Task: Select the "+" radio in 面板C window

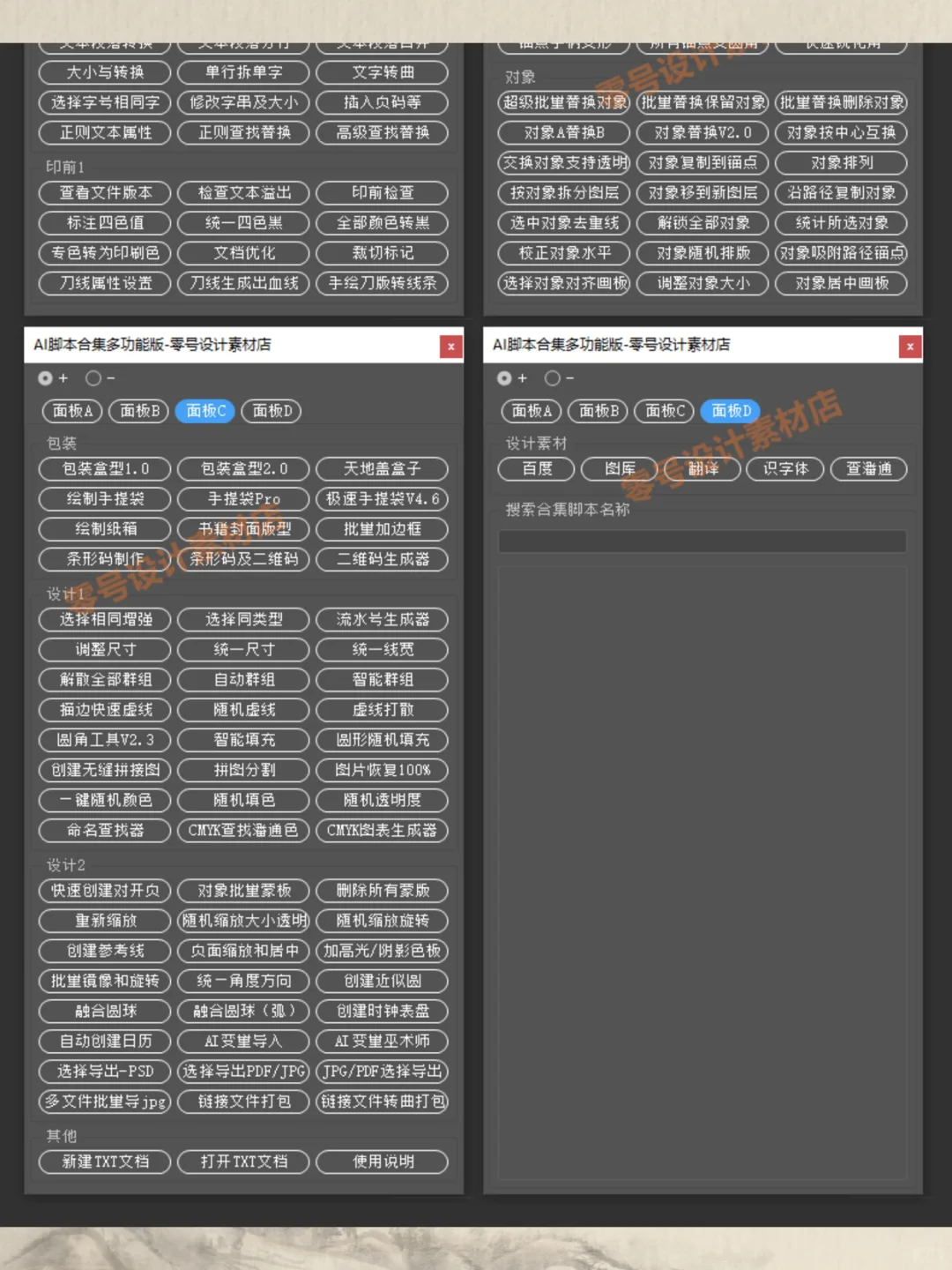Action: tap(45, 378)
